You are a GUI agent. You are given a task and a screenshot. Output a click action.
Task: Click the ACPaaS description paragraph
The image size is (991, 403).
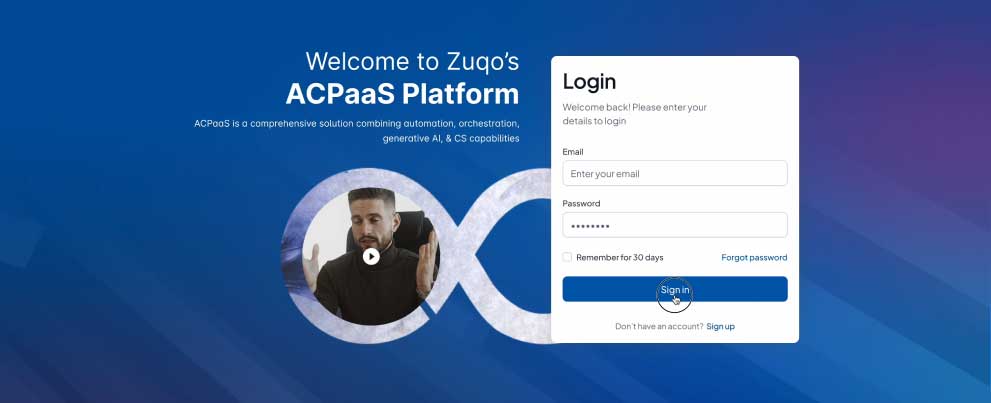pyautogui.click(x=356, y=131)
